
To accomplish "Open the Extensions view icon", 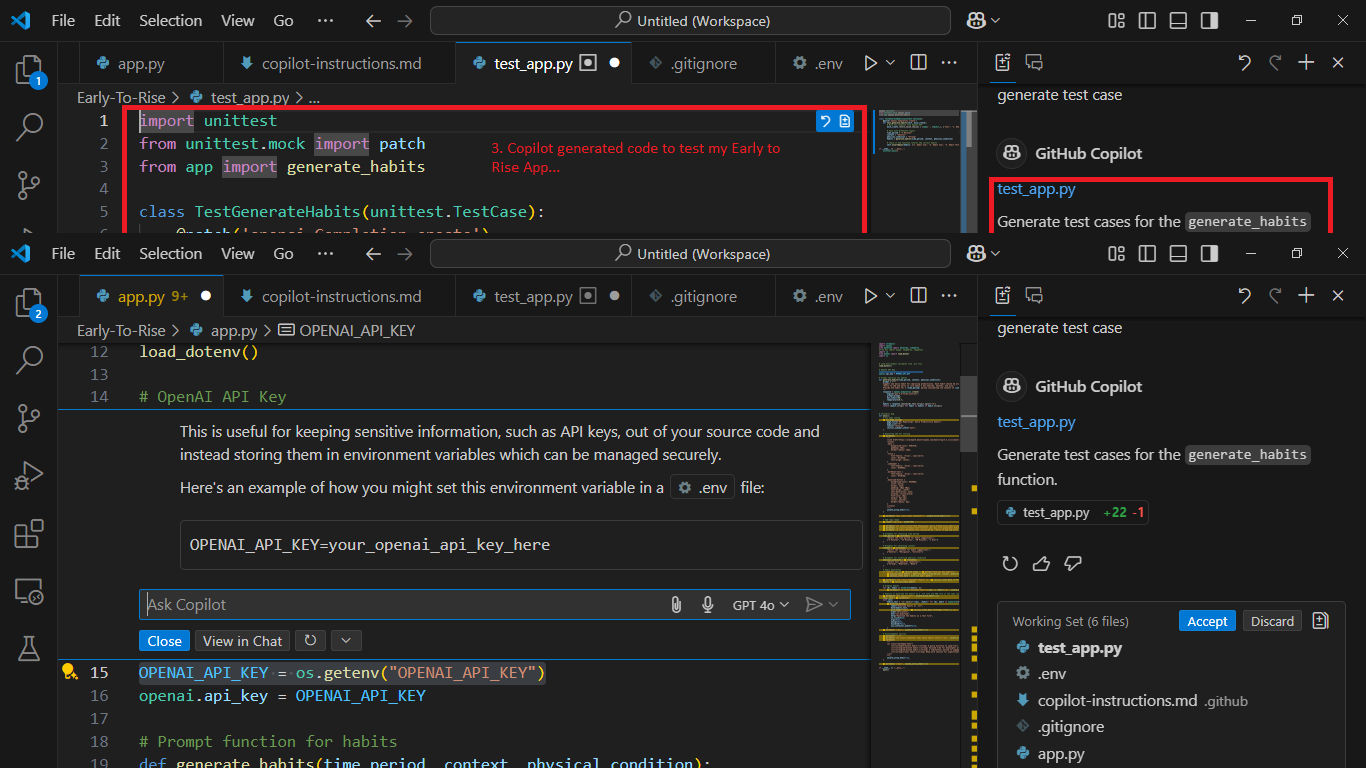I will click(x=28, y=534).
